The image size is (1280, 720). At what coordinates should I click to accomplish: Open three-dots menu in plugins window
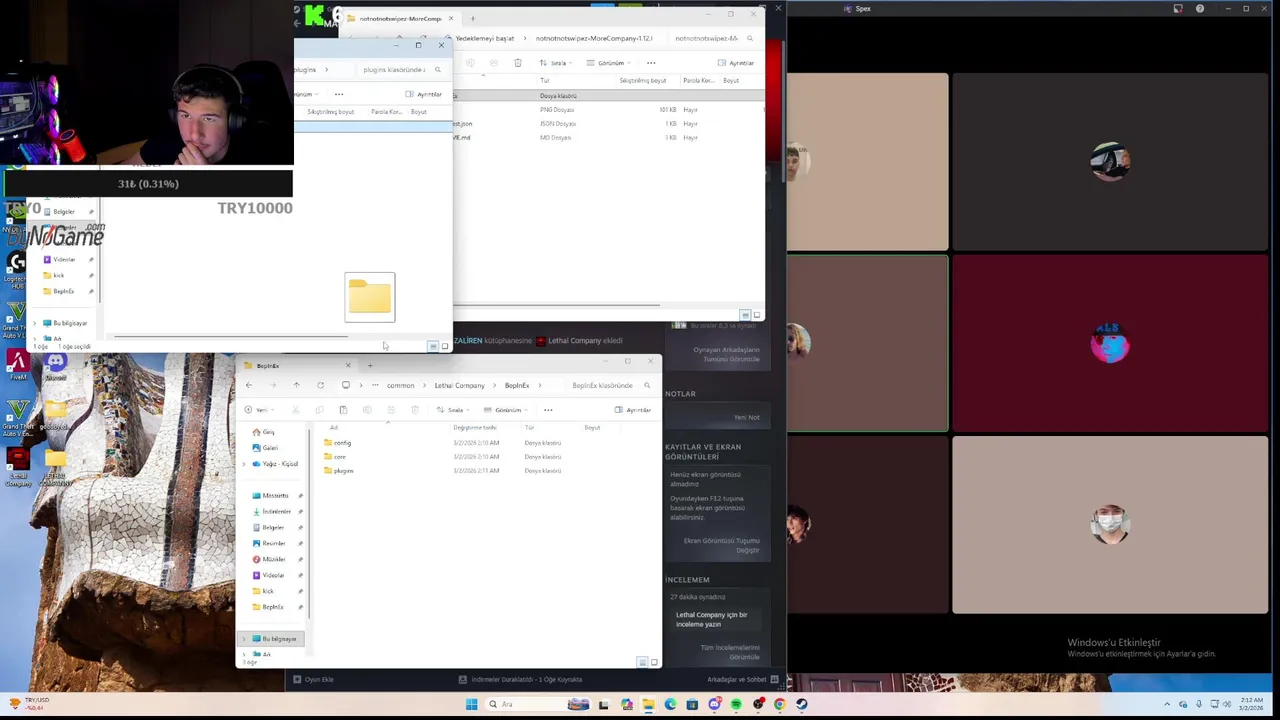pyautogui.click(x=339, y=94)
